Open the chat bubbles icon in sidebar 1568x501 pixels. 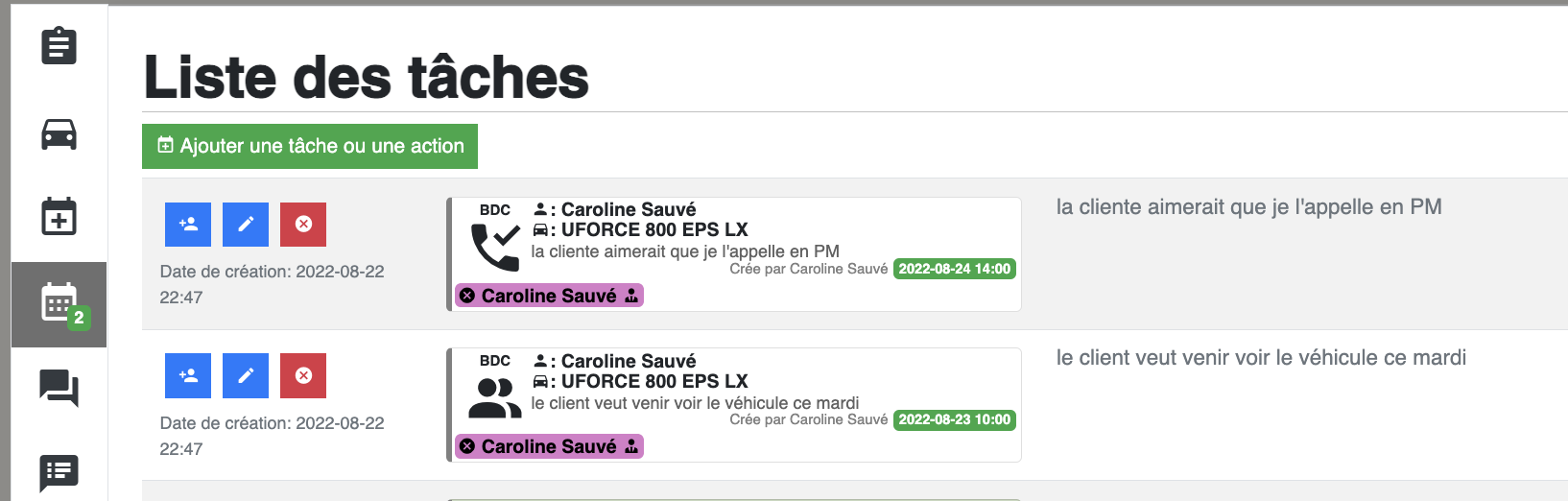pyautogui.click(x=59, y=388)
